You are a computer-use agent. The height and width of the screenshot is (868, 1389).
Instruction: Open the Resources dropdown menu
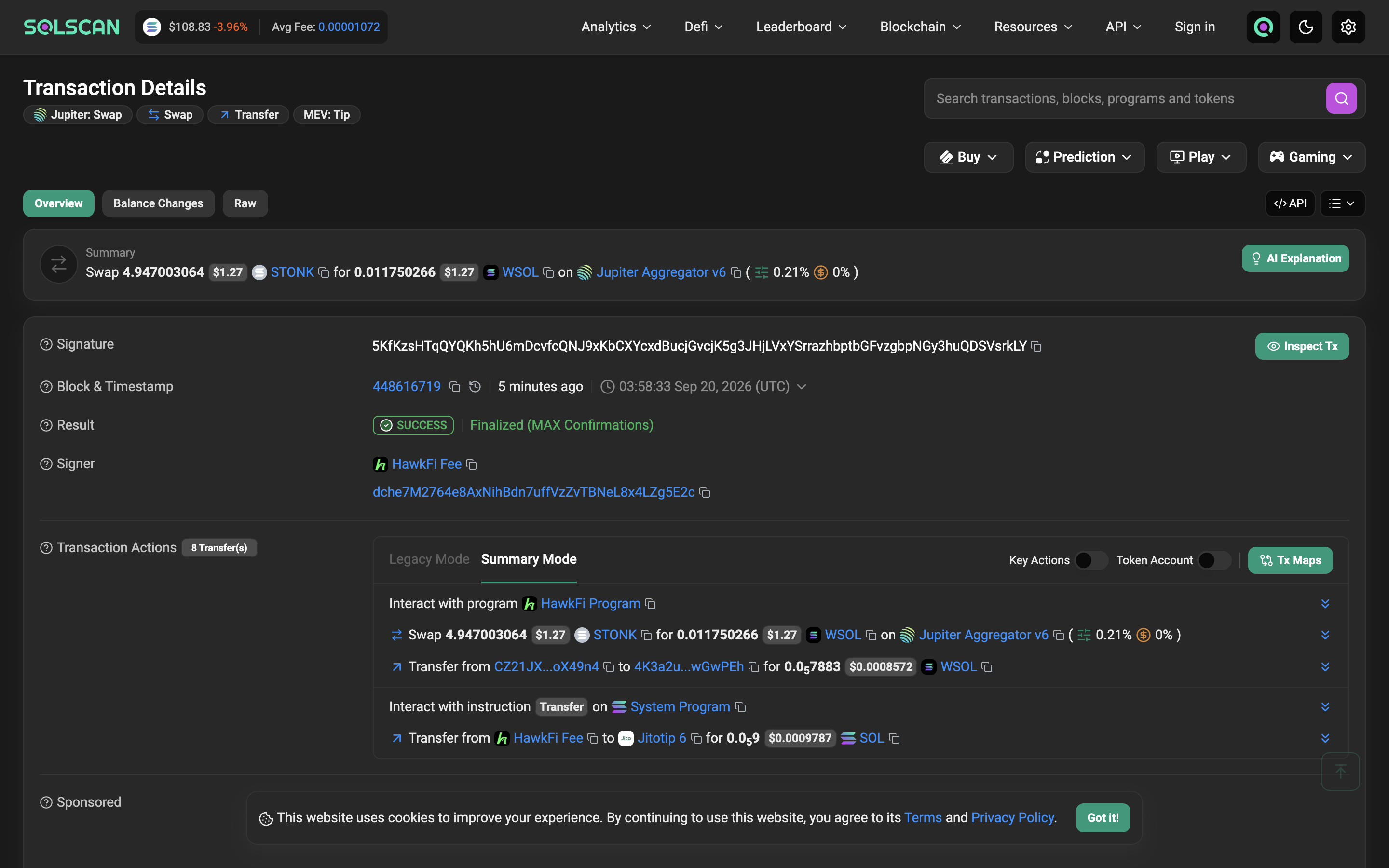[x=1033, y=27]
